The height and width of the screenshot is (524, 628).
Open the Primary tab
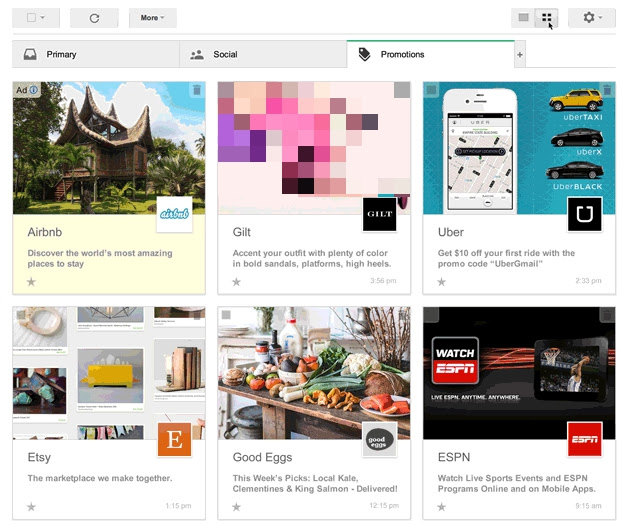tap(96, 54)
